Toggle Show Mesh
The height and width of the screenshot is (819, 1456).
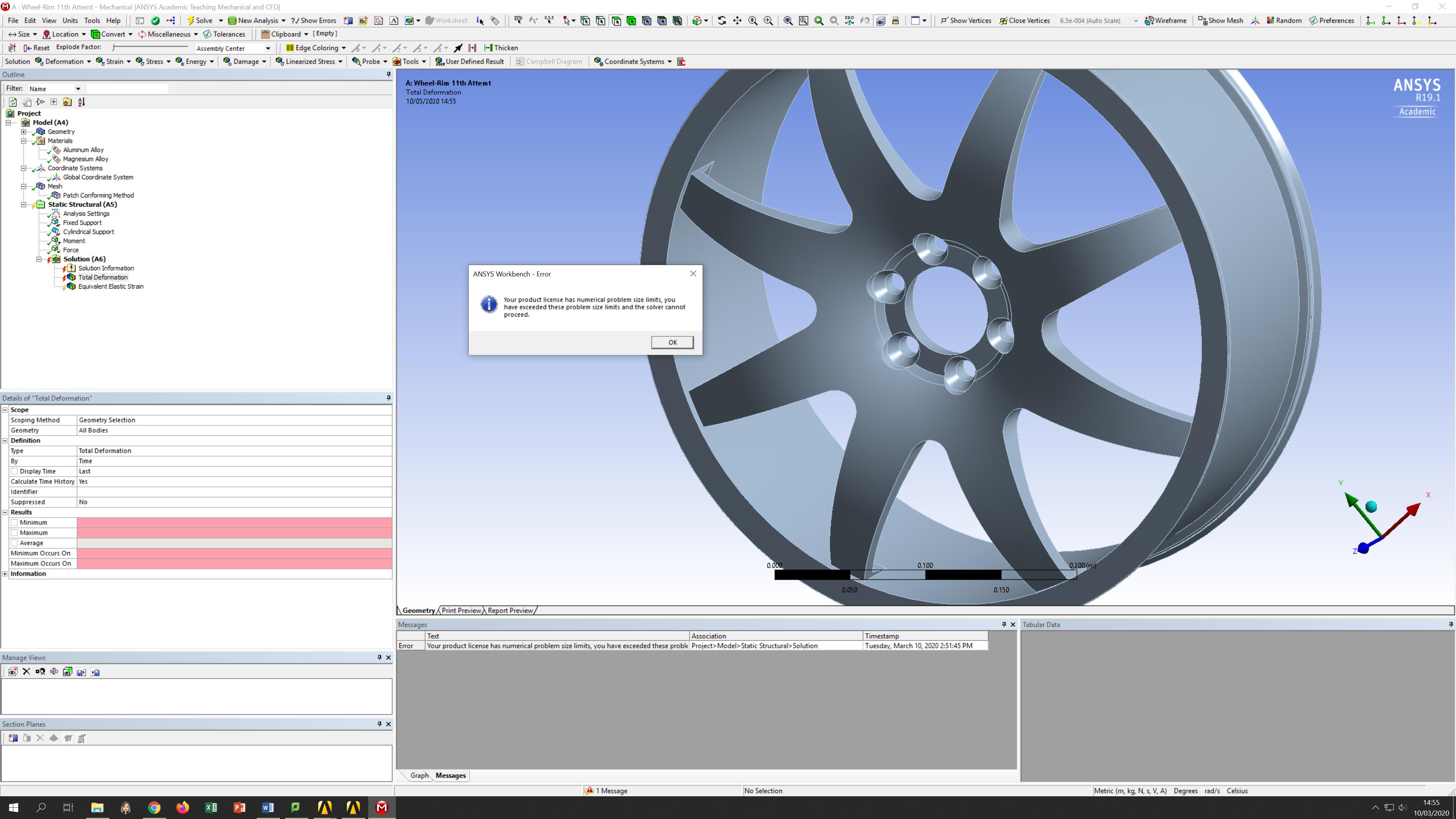click(1220, 20)
